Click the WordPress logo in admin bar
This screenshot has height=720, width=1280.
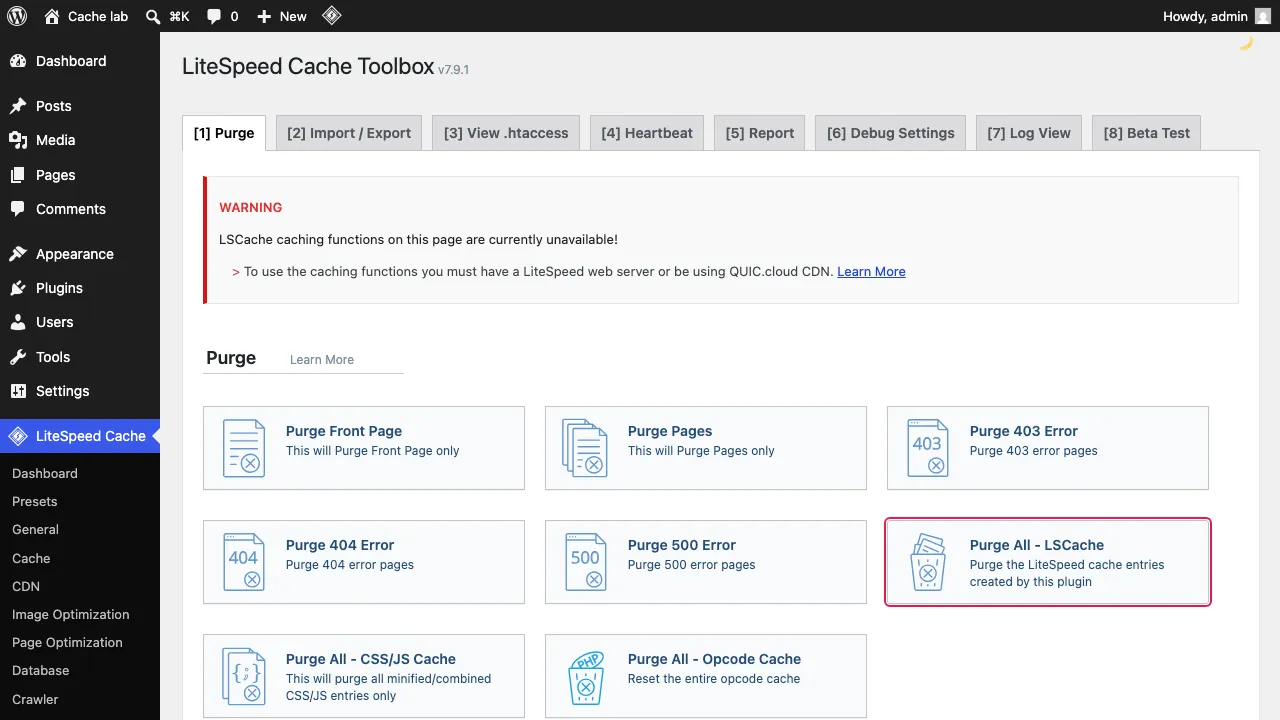coord(17,16)
